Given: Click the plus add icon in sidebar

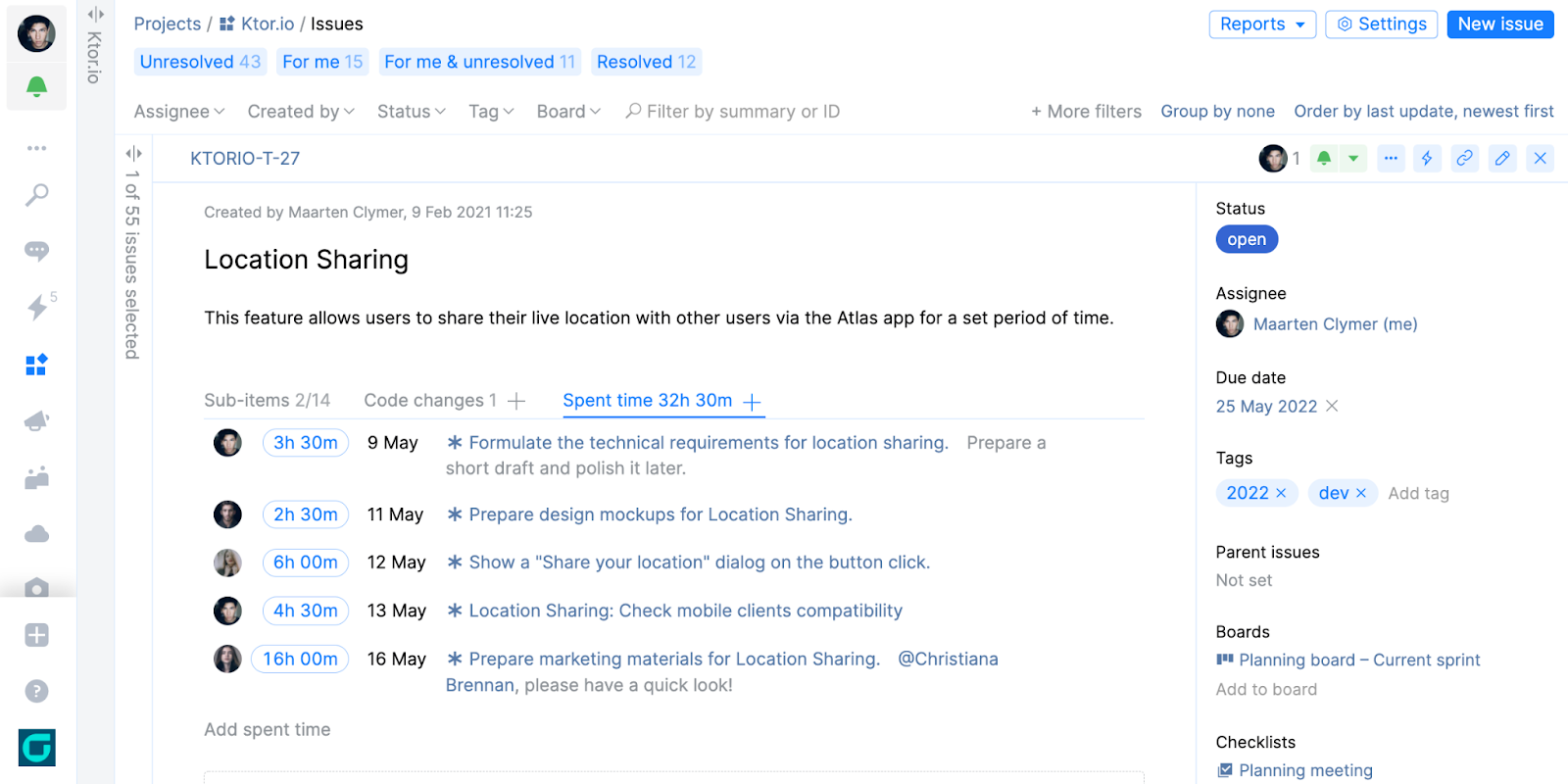Looking at the screenshot, I should 36,635.
